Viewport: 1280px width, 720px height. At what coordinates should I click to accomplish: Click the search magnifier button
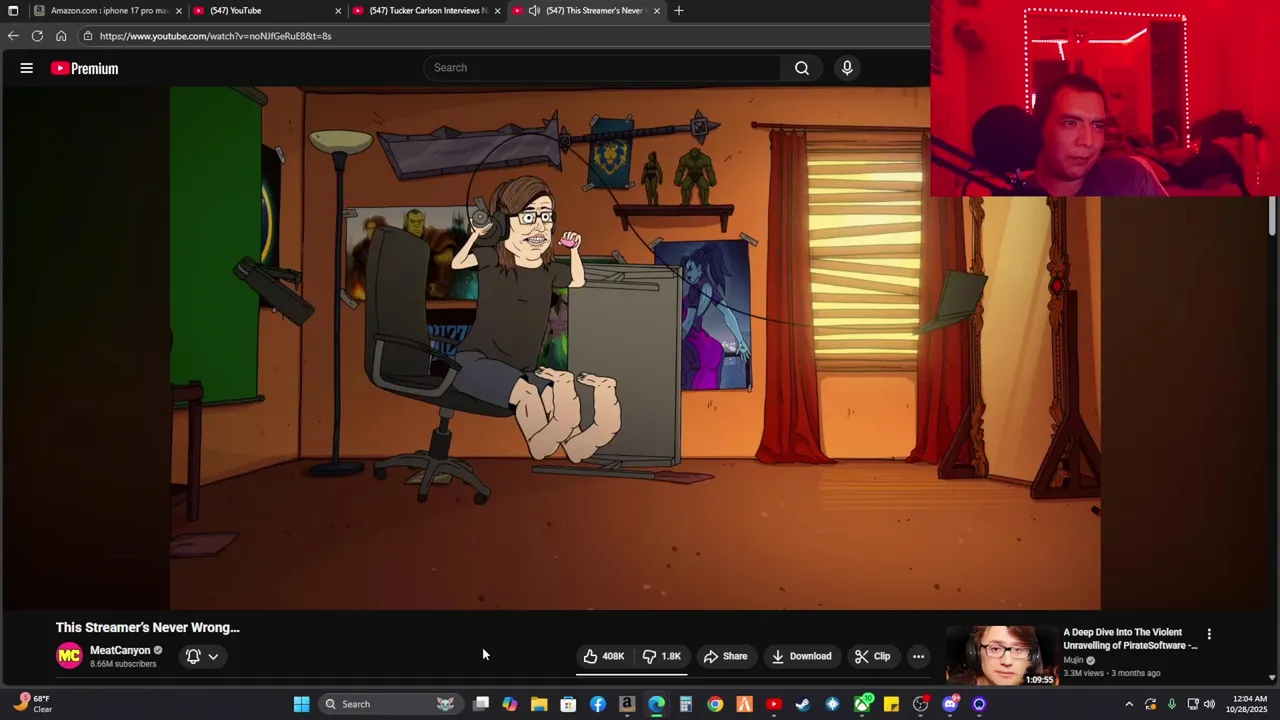click(x=802, y=68)
